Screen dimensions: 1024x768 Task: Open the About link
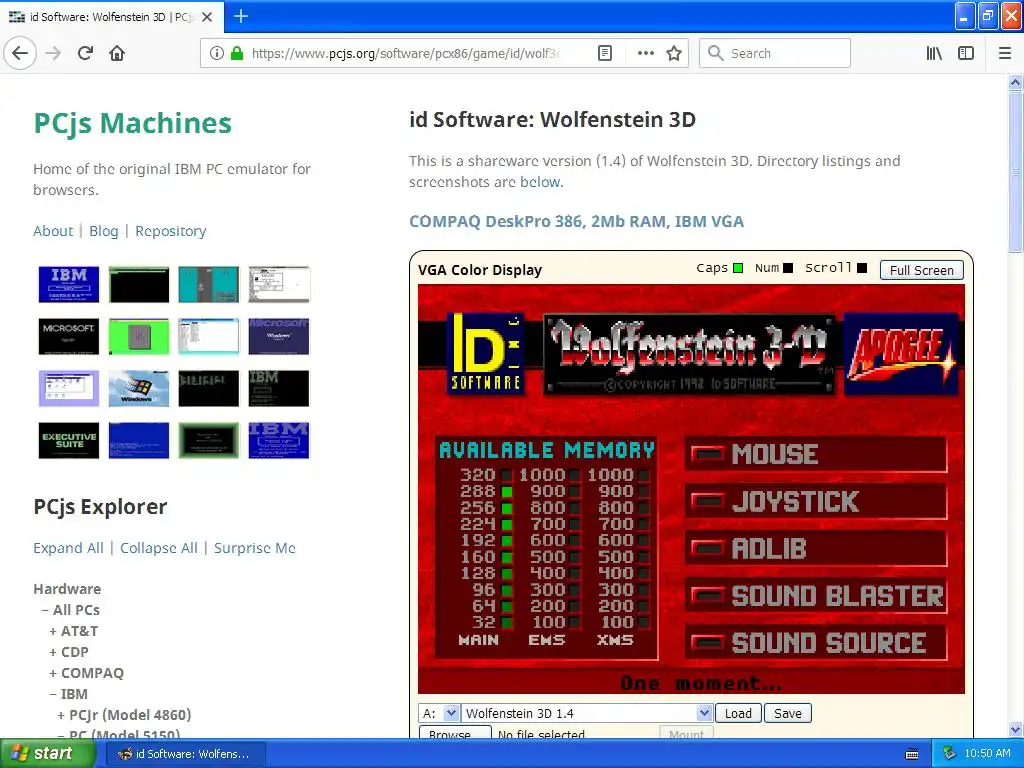[x=53, y=231]
